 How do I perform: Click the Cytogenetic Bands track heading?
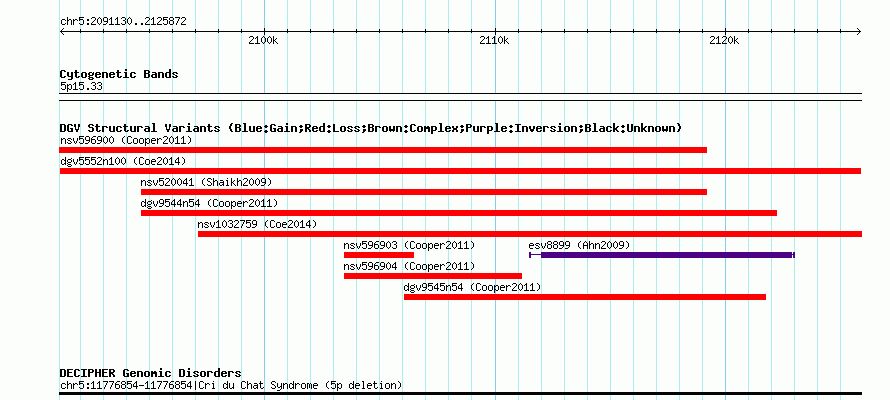[x=119, y=74]
